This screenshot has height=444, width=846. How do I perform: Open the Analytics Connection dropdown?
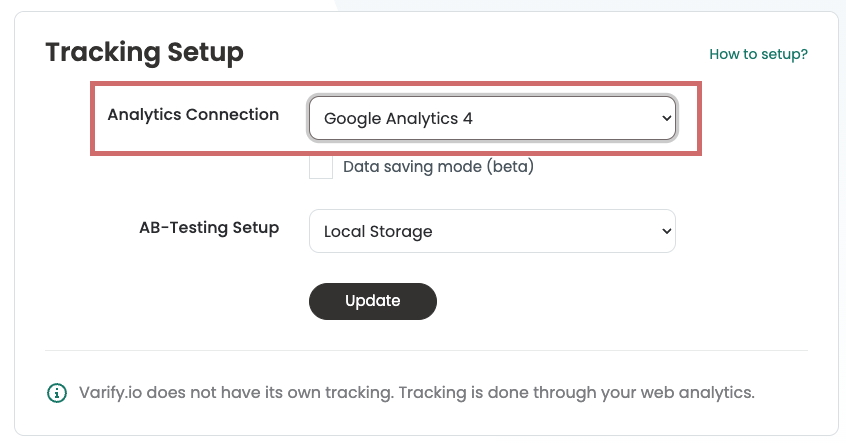[x=492, y=118]
